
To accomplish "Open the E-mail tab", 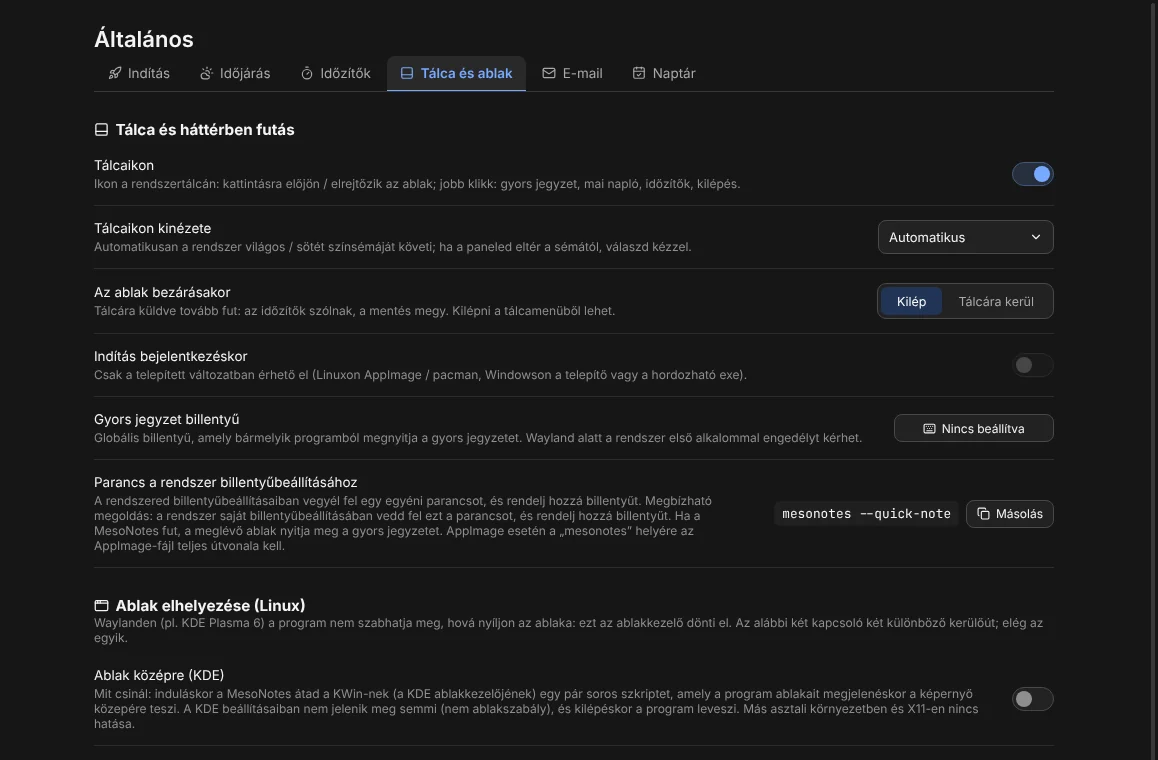I will (x=572, y=73).
